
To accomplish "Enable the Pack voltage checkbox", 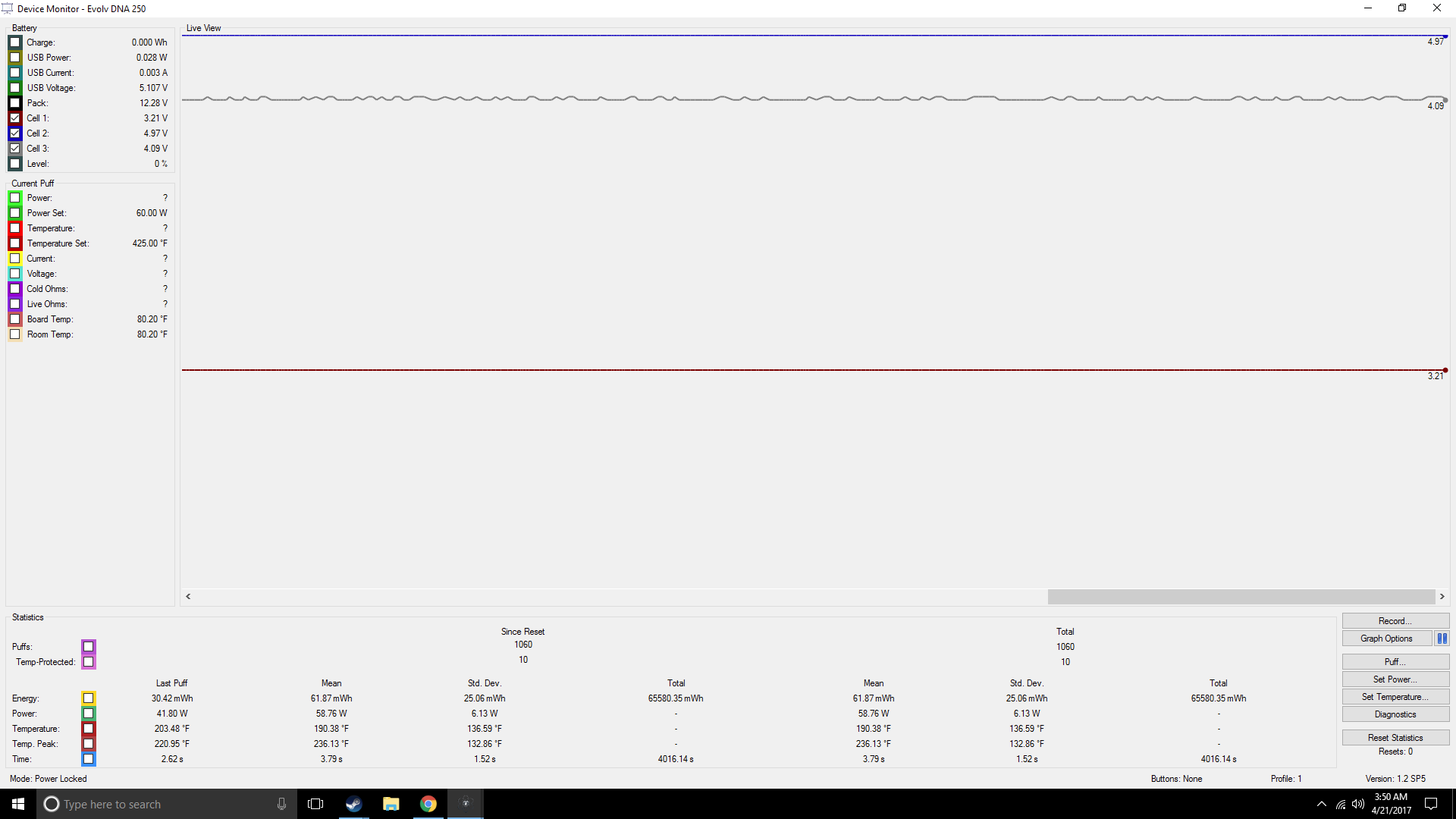I will (x=15, y=103).
